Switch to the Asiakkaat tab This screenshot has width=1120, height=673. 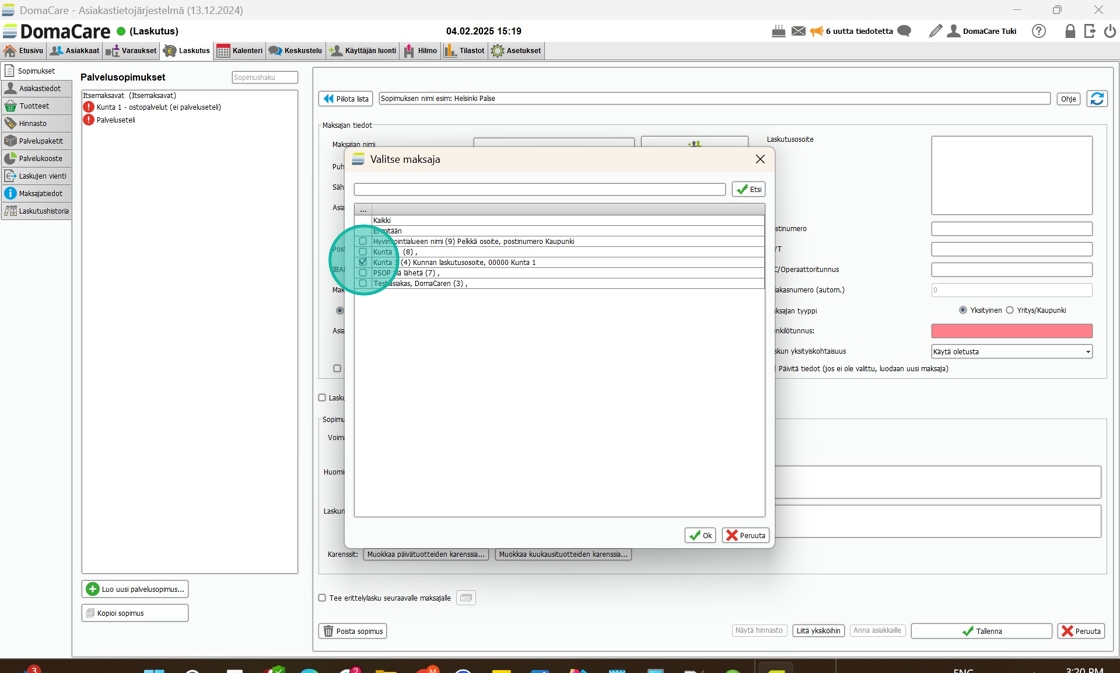coord(75,51)
